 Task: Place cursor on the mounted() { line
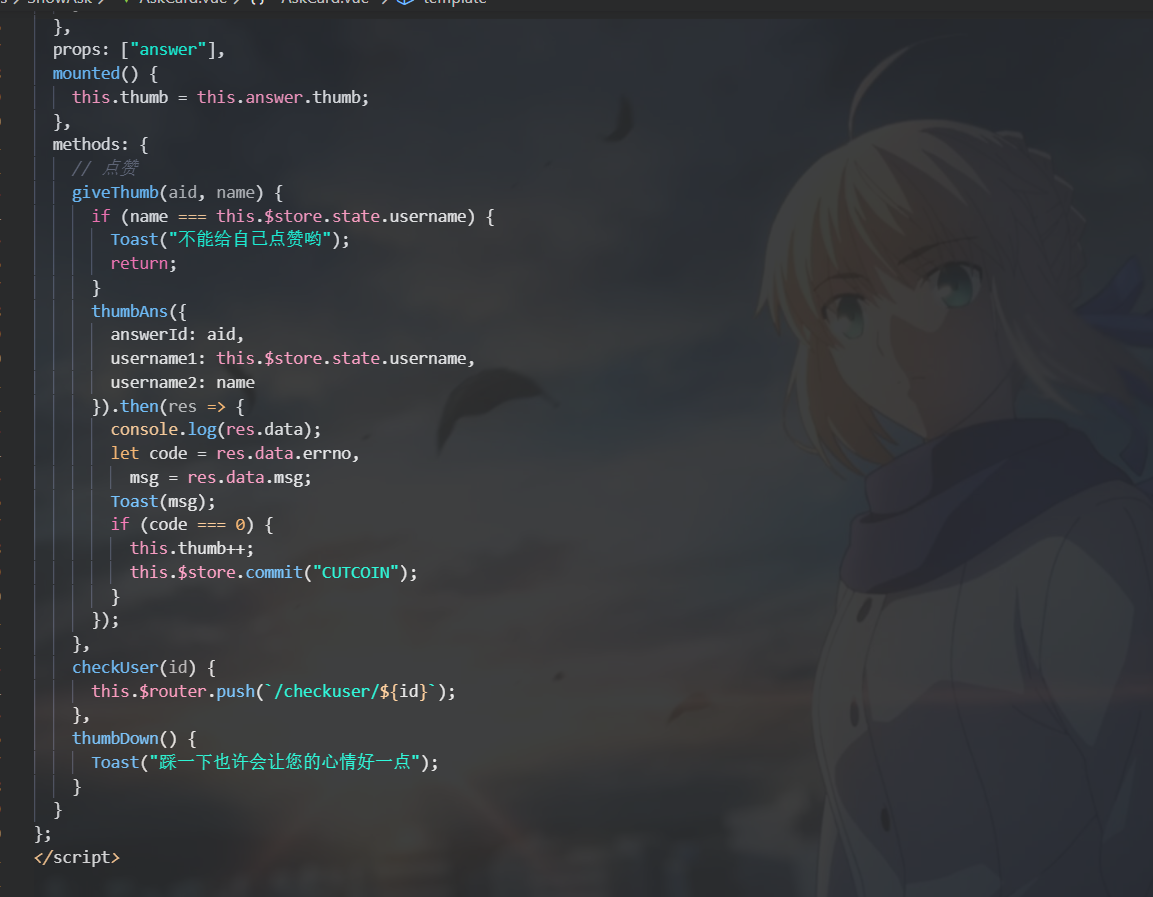[105, 74]
